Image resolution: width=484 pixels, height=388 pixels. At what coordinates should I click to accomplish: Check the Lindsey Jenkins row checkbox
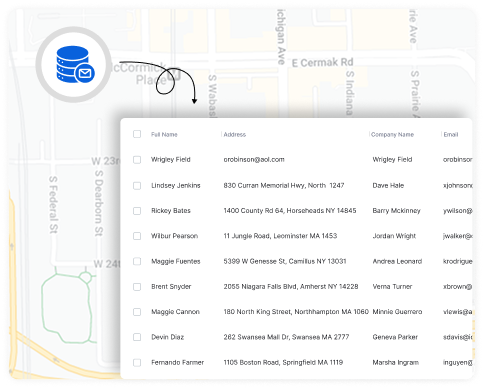pos(137,186)
